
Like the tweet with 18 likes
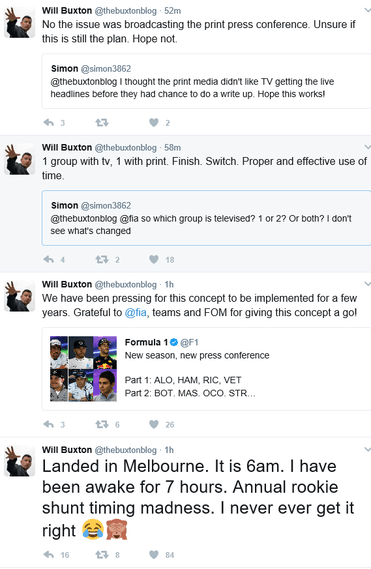click(154, 259)
